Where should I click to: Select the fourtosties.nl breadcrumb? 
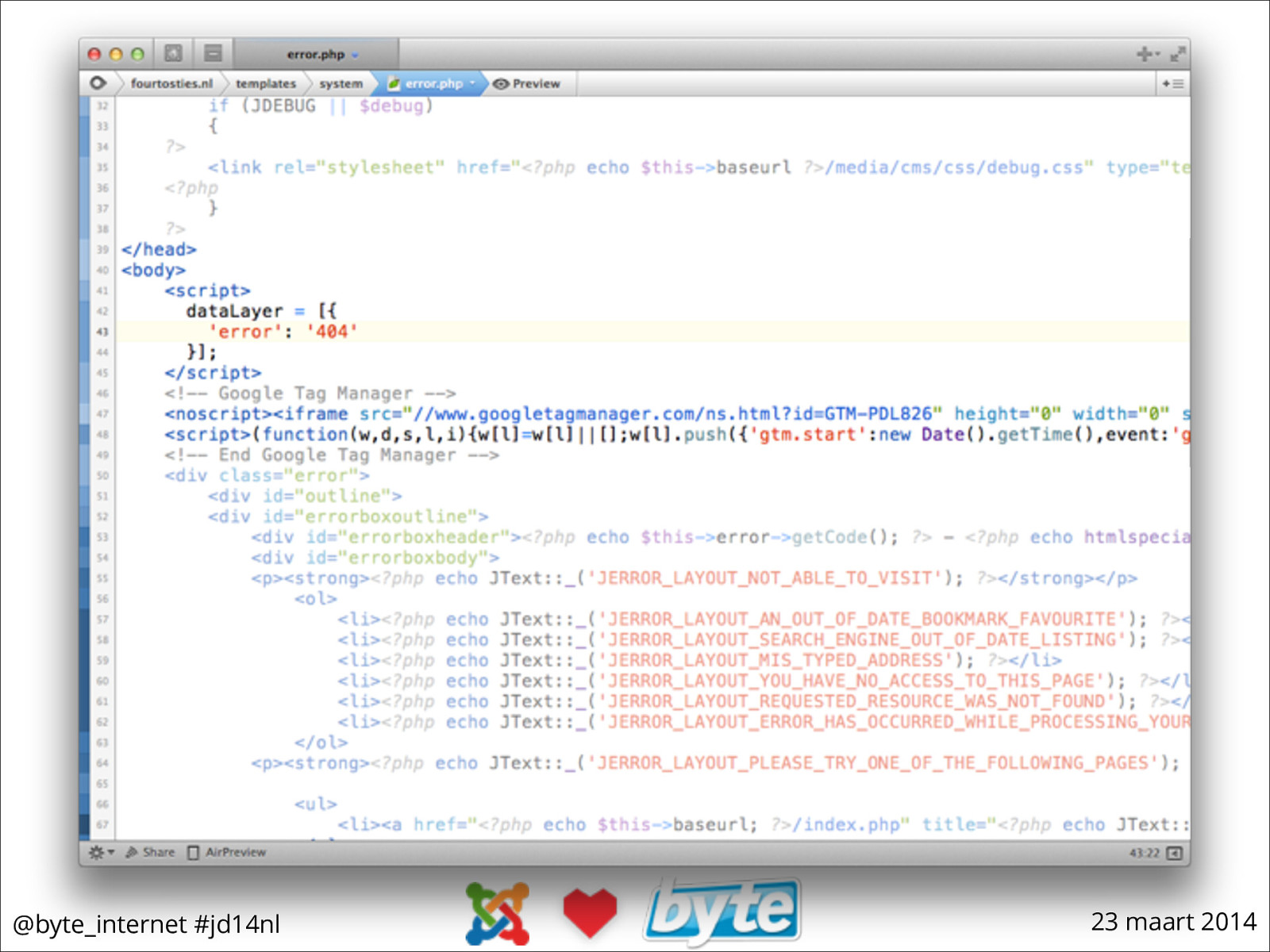pos(171,83)
